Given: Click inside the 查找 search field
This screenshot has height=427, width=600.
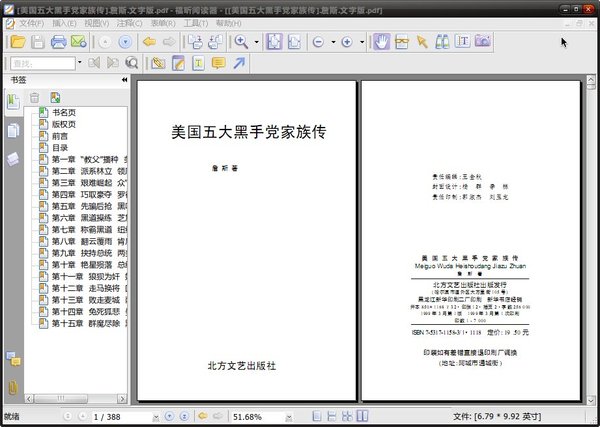Looking at the screenshot, I should [x=43, y=63].
